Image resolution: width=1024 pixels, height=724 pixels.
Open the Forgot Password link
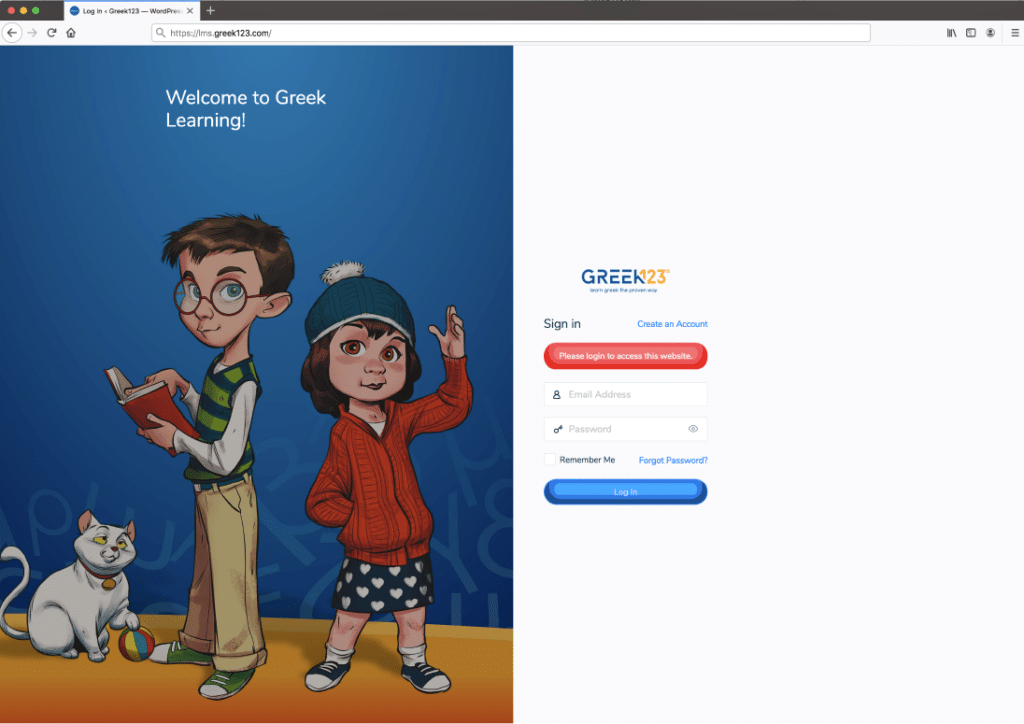coord(673,460)
